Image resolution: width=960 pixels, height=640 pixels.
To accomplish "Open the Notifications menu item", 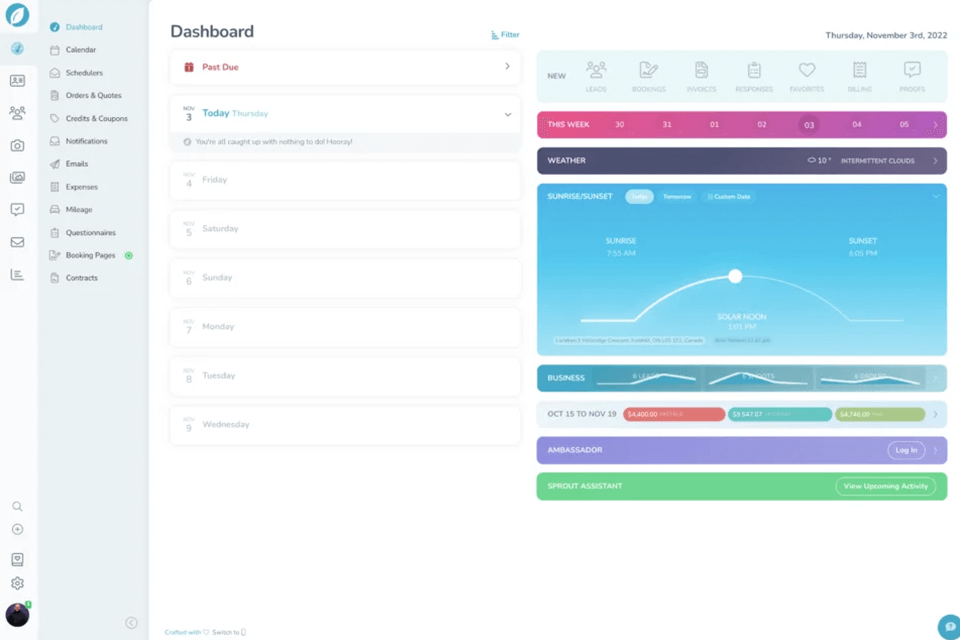I will (x=86, y=141).
